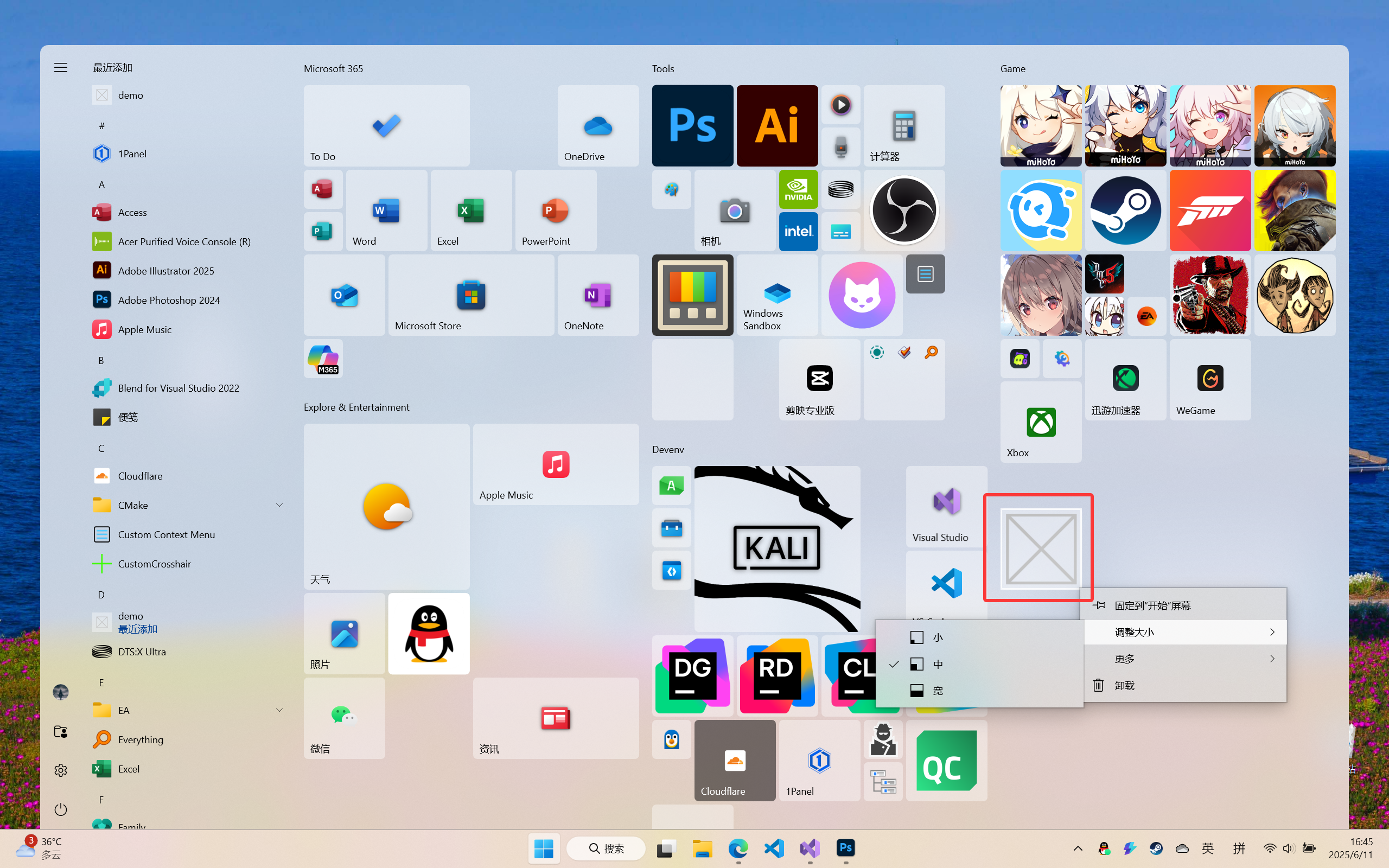1389x868 pixels.
Task: Expand the CMake folder
Action: point(188,505)
